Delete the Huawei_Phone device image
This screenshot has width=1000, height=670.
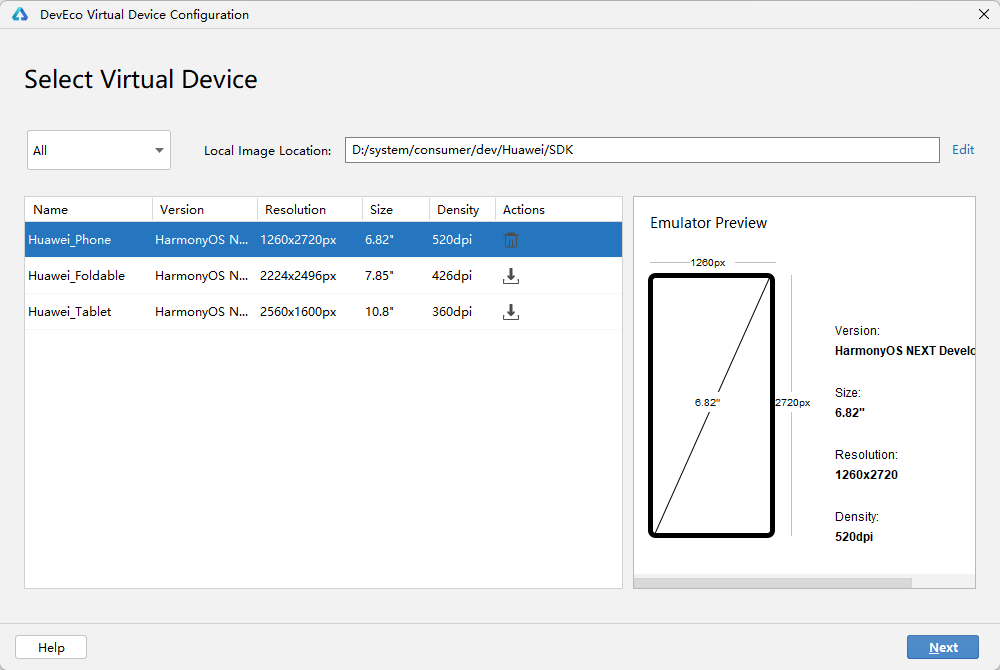tap(511, 240)
